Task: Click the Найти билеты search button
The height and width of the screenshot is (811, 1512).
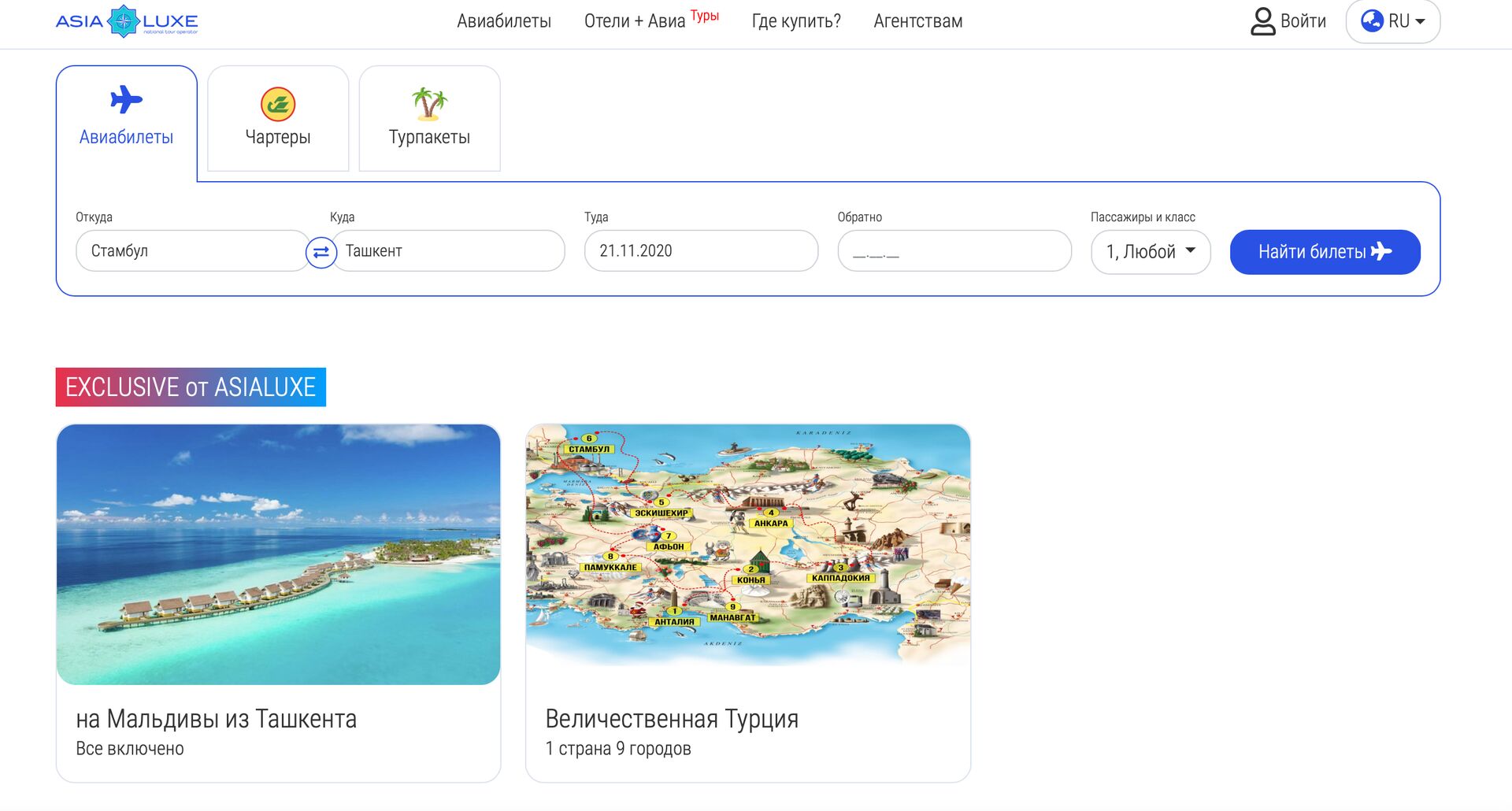Action: click(x=1325, y=252)
